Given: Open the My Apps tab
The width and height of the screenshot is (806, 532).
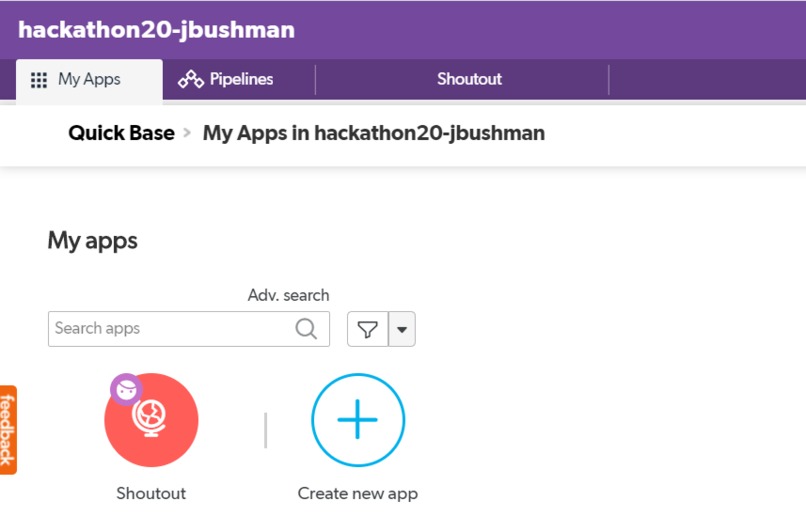Looking at the screenshot, I should pos(89,80).
